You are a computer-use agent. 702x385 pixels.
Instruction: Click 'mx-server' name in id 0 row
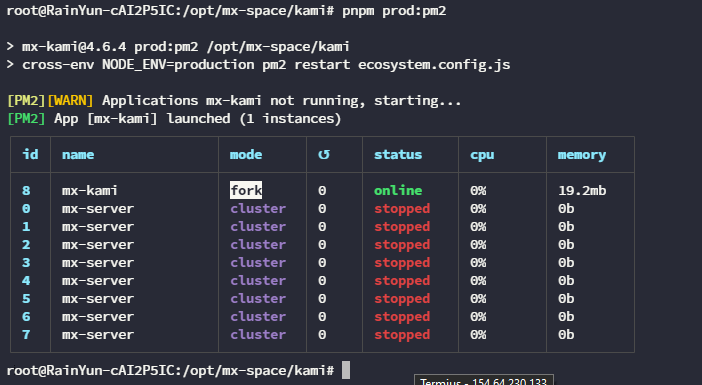coord(98,209)
